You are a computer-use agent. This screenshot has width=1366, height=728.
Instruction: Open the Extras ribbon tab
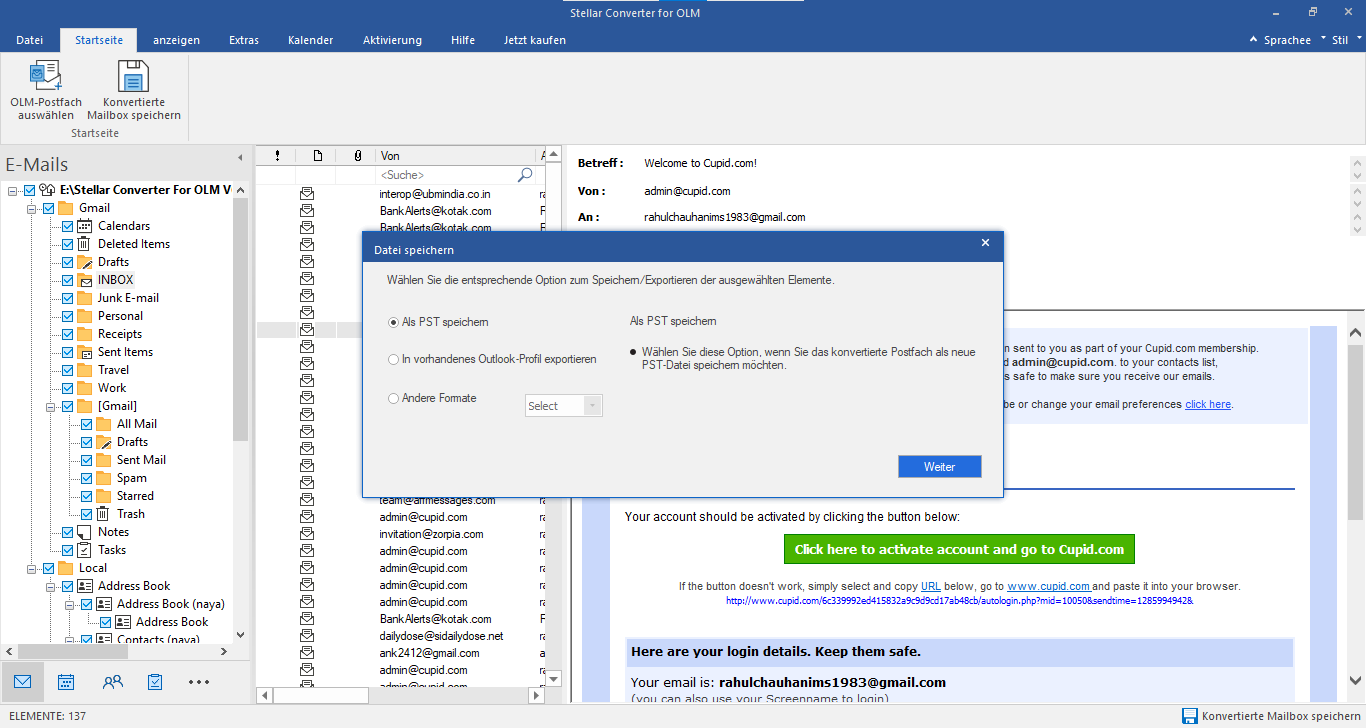coord(243,40)
